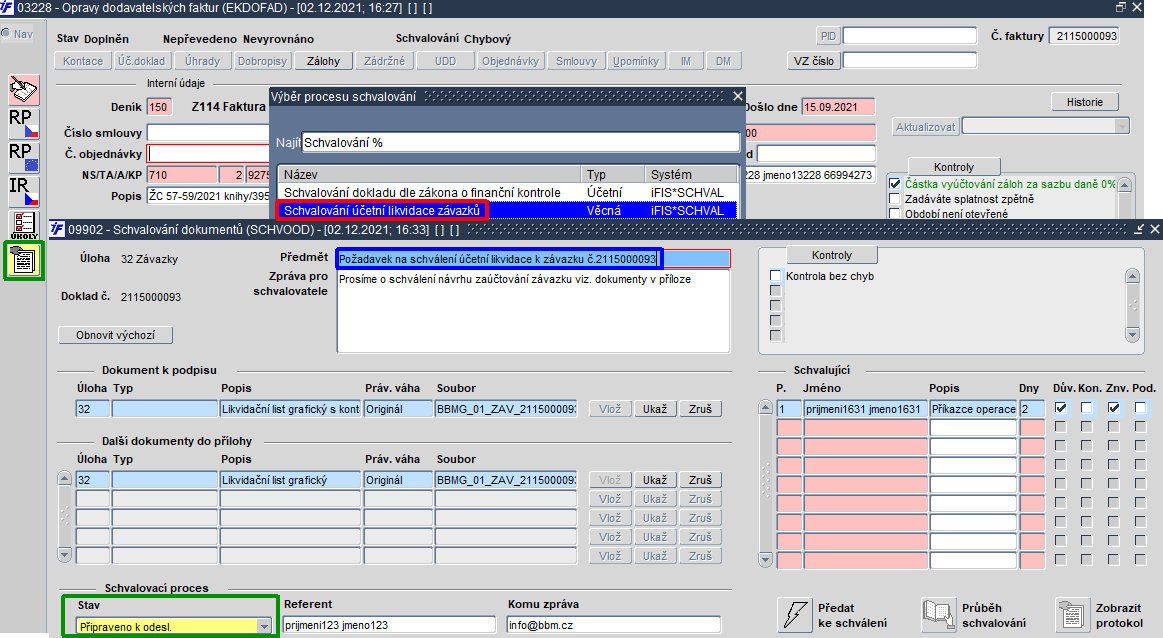Screen dimensions: 1163x638
Task: Click the Předat ke schválení lightning icon
Action: pyautogui.click(x=795, y=615)
